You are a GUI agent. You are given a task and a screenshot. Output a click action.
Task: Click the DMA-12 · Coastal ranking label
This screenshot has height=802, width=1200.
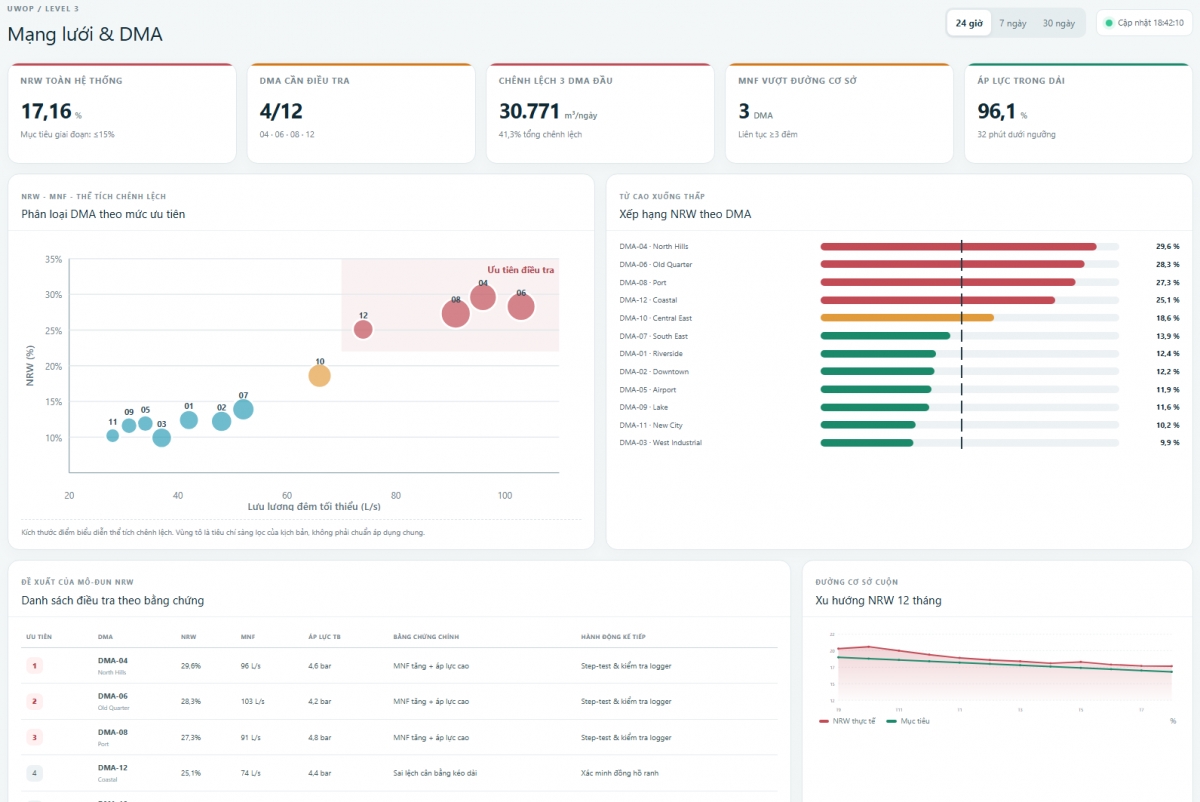pyautogui.click(x=648, y=300)
